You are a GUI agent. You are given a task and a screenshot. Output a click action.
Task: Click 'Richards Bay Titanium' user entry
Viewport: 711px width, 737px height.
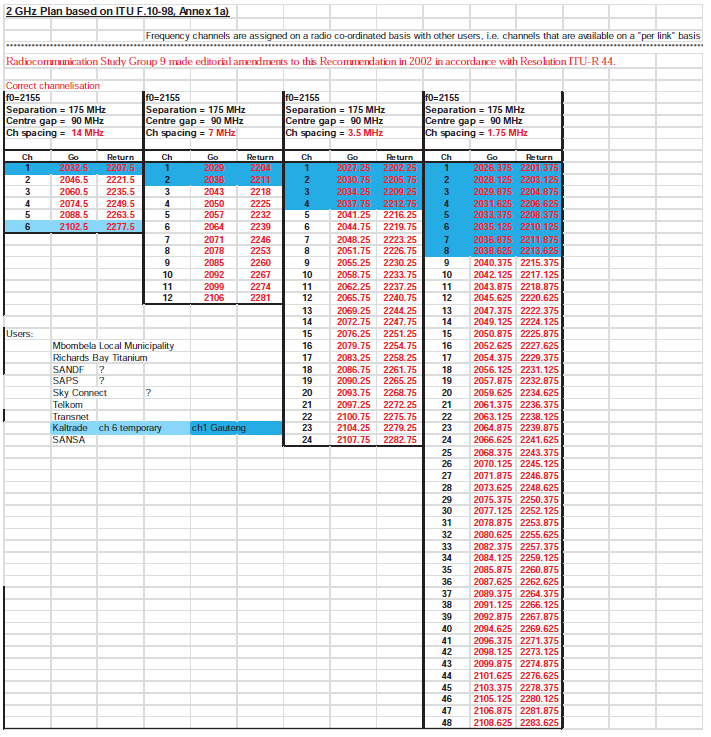coord(100,358)
